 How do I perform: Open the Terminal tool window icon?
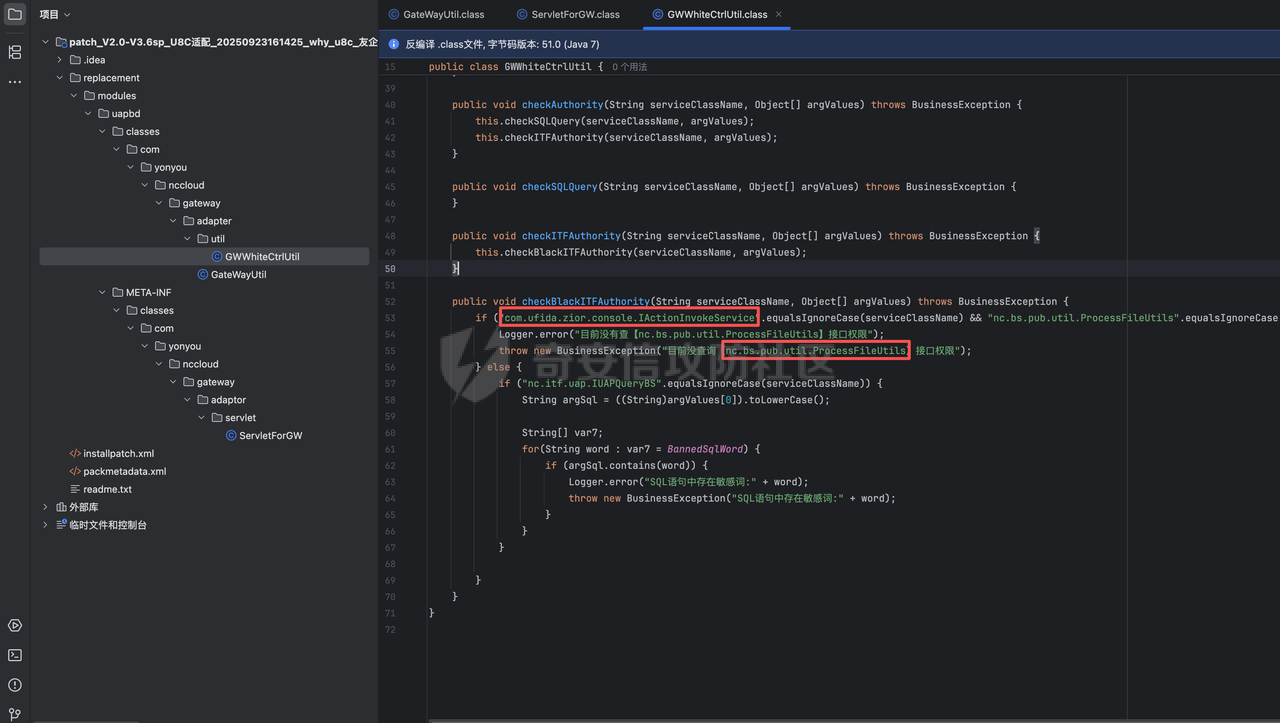tap(14, 655)
